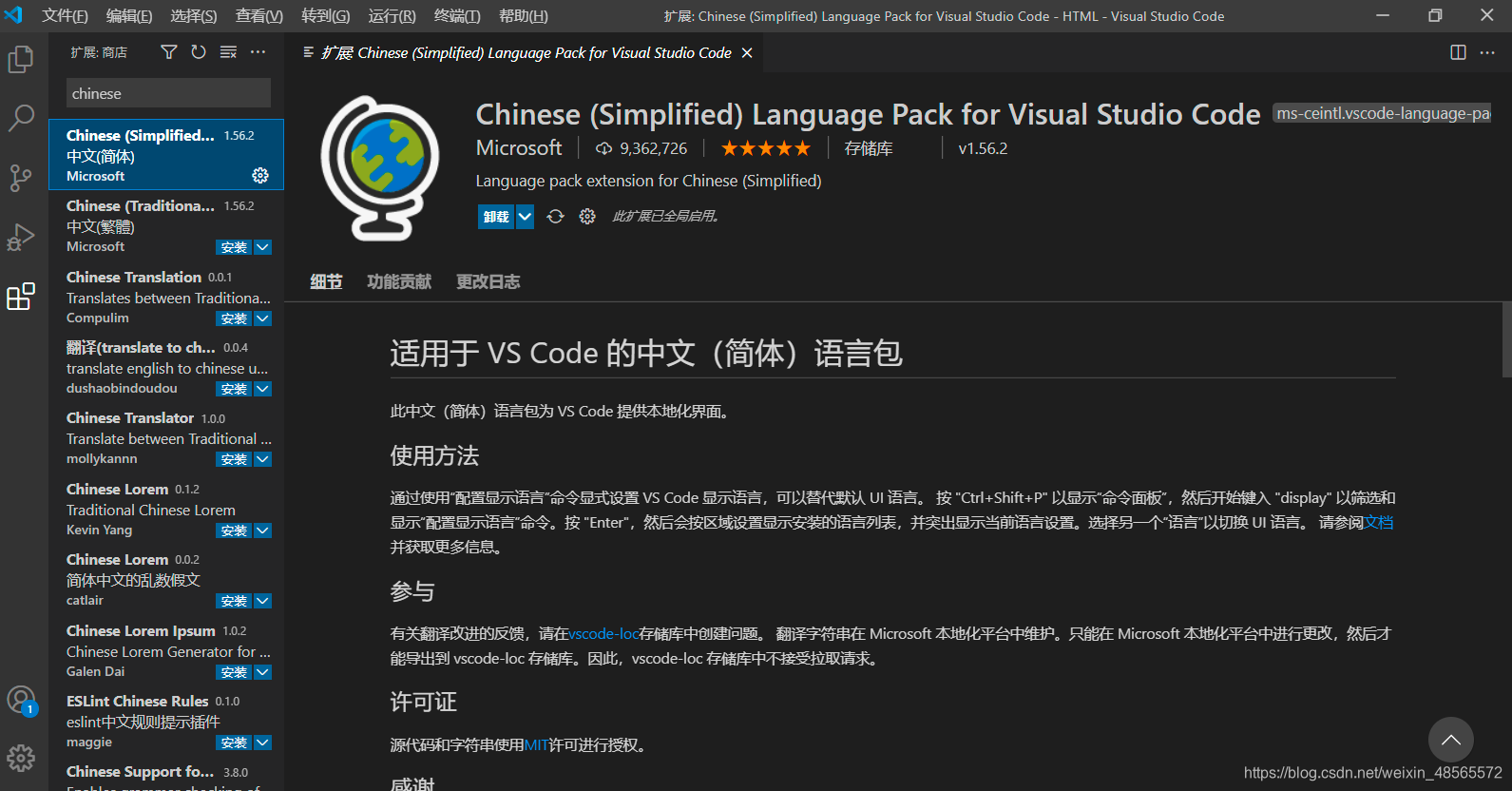Open extensions sidebar more actions menu

point(258,52)
